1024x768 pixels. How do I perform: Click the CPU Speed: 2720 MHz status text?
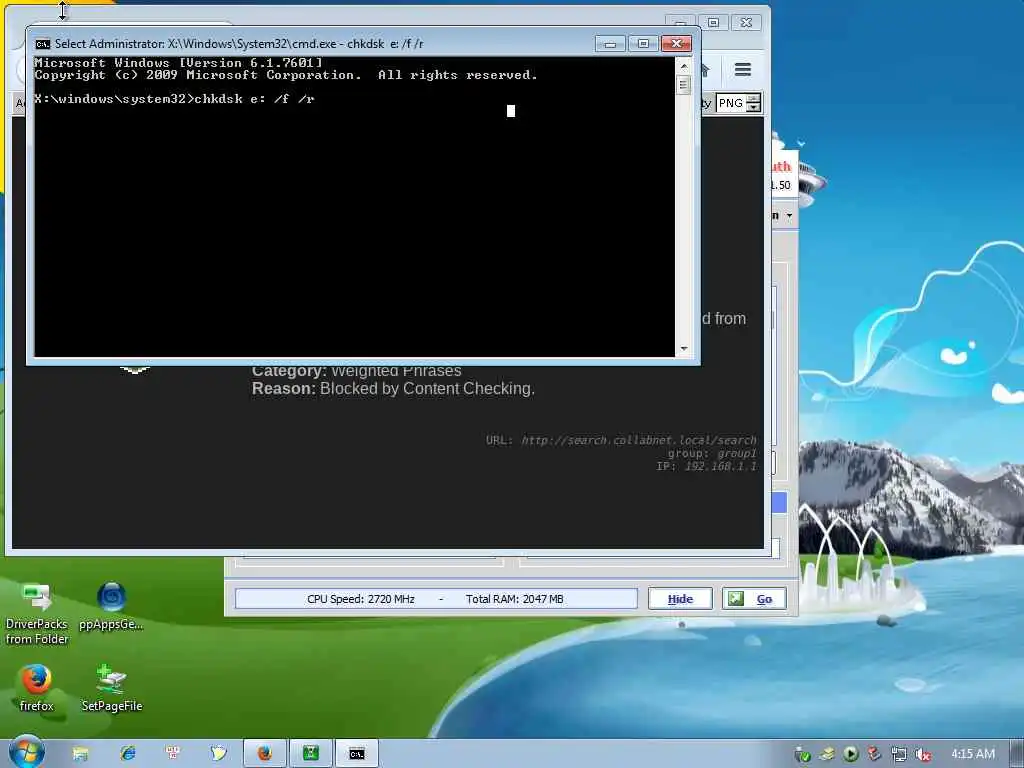coord(360,599)
